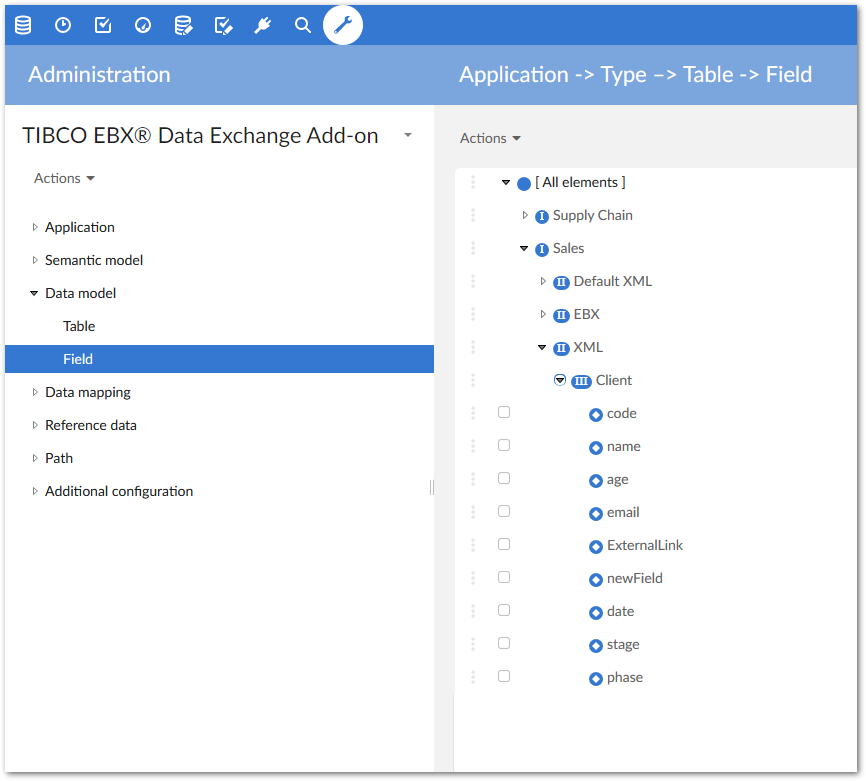Open Actions menu above the field tree
The image size is (866, 781).
490,138
